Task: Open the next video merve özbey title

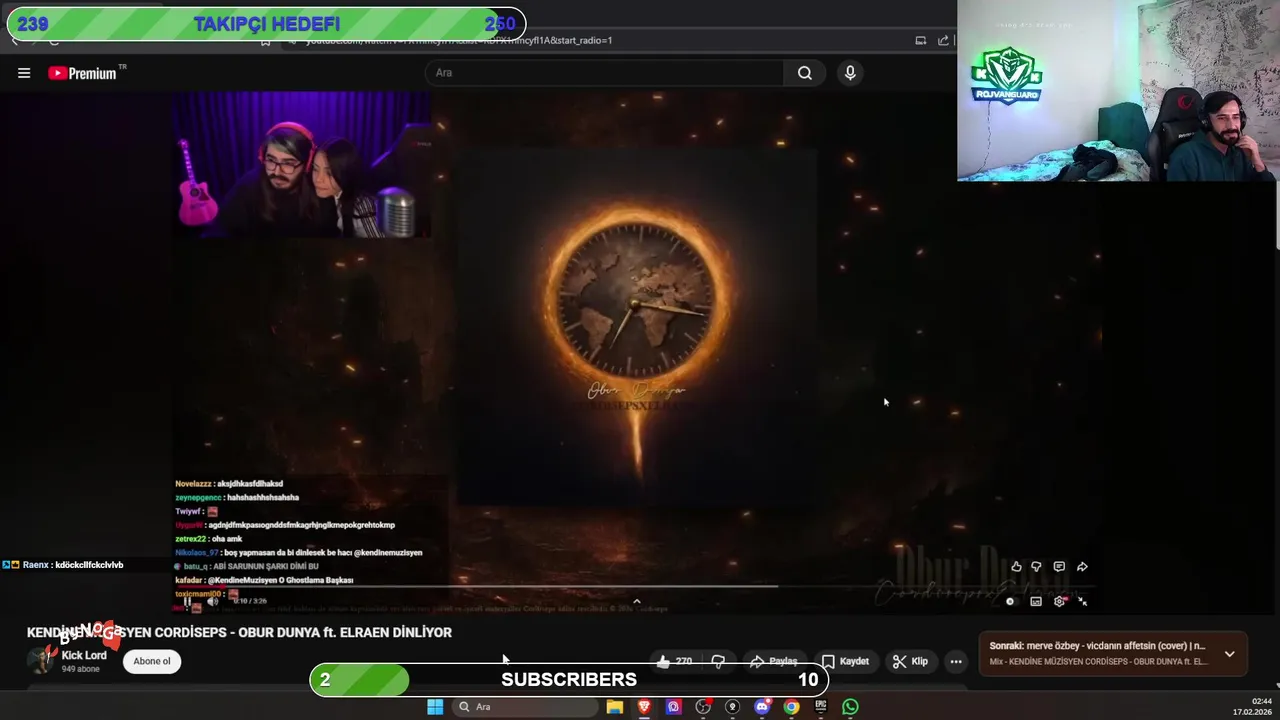Action: click(x=1098, y=646)
